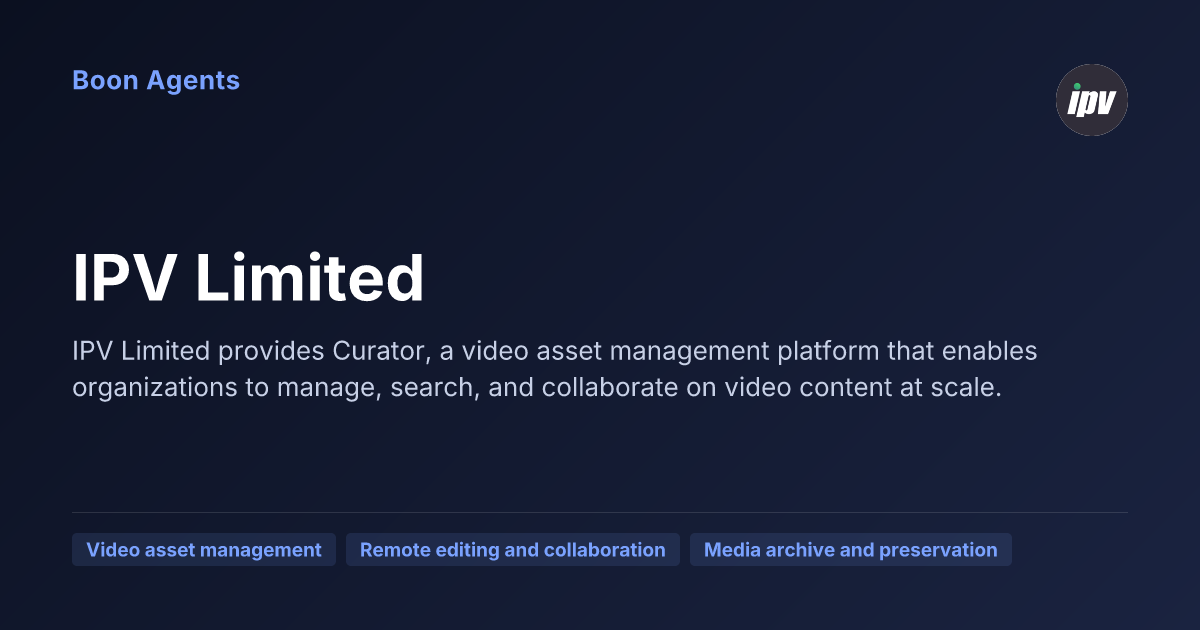Open the Boon Agents link
Screen dimensions: 1200x630
pos(156,81)
